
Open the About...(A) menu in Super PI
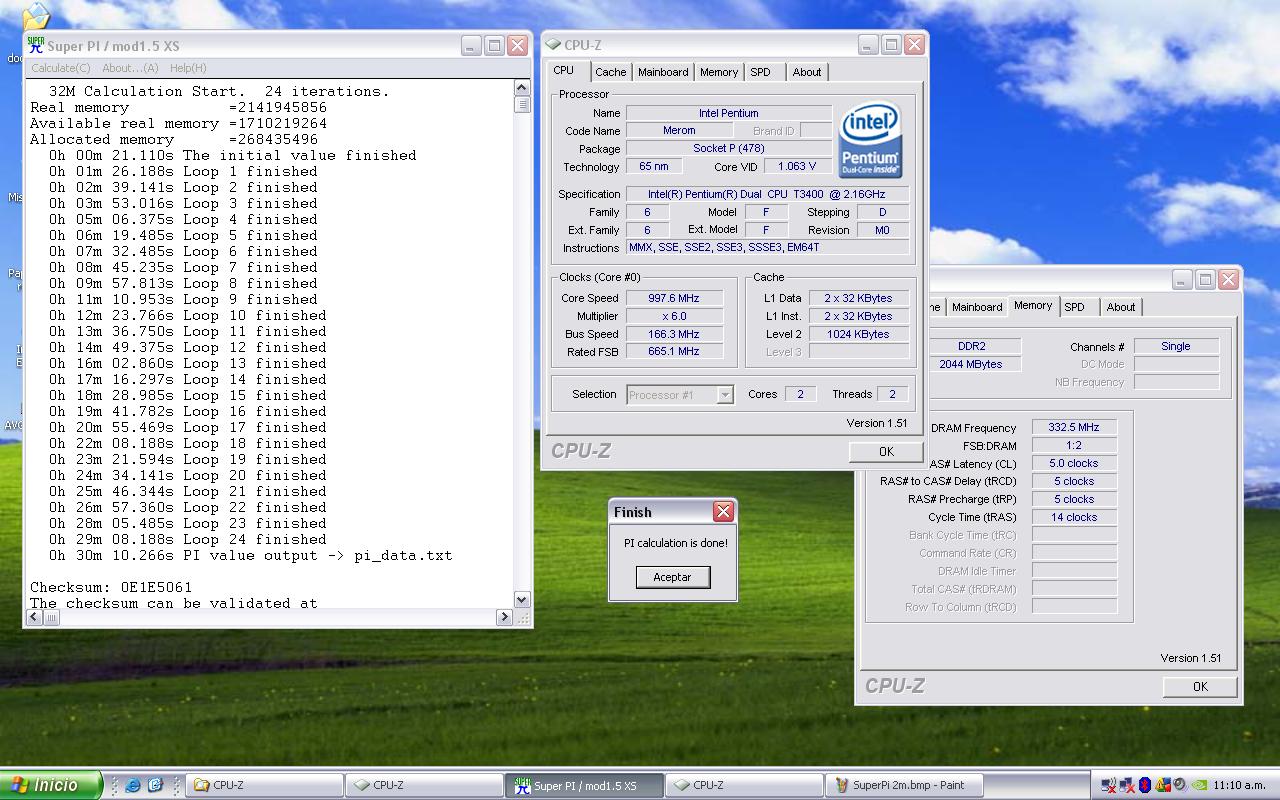(x=130, y=68)
